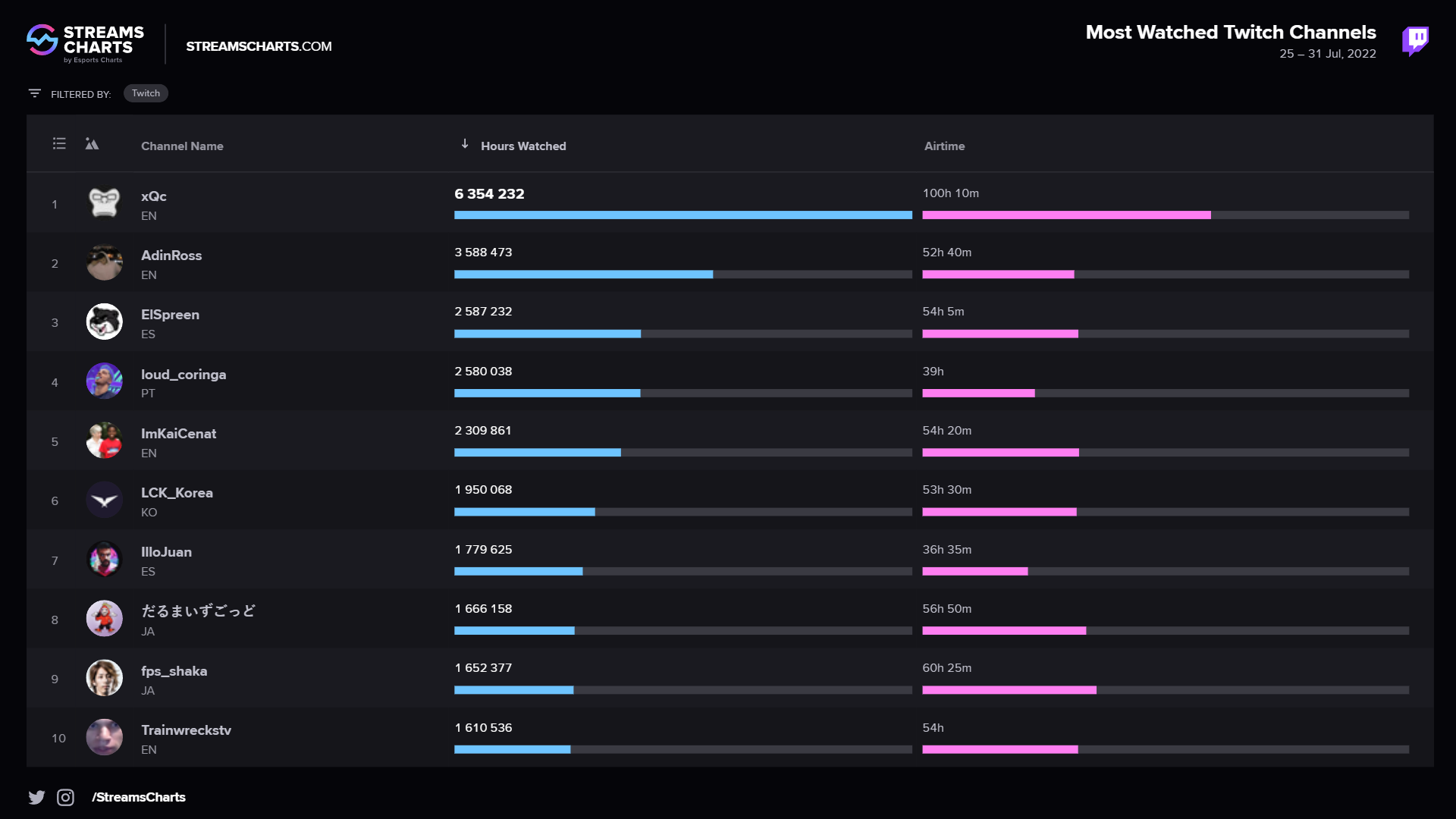The height and width of the screenshot is (819, 1456).
Task: Sort by Channel Name column header
Action: [182, 146]
